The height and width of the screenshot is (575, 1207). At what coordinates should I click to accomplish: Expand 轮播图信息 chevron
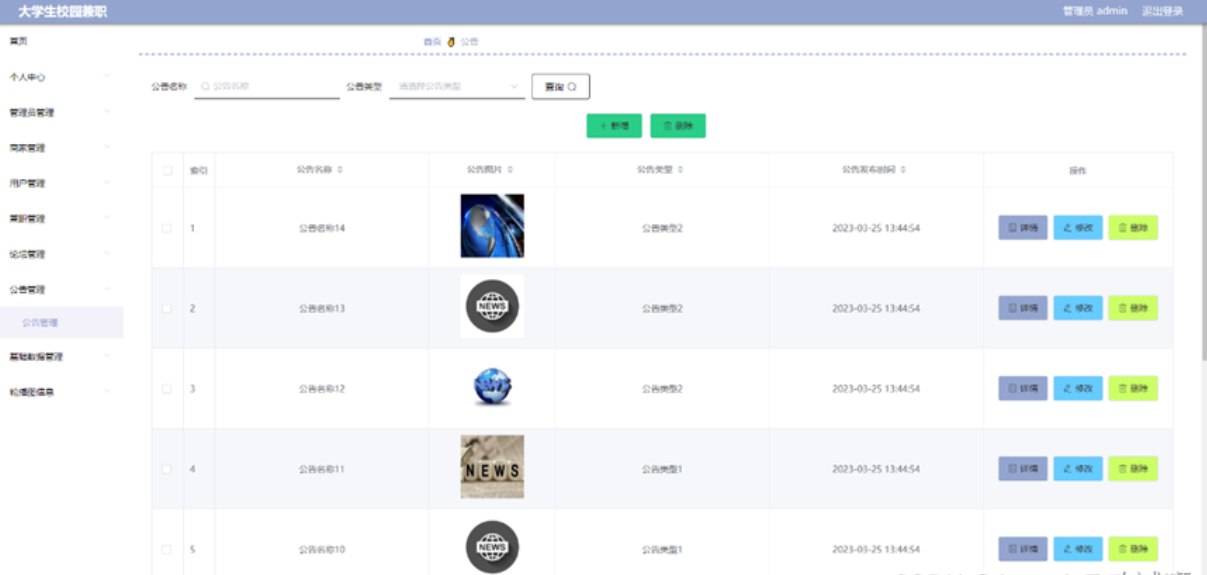click(107, 391)
